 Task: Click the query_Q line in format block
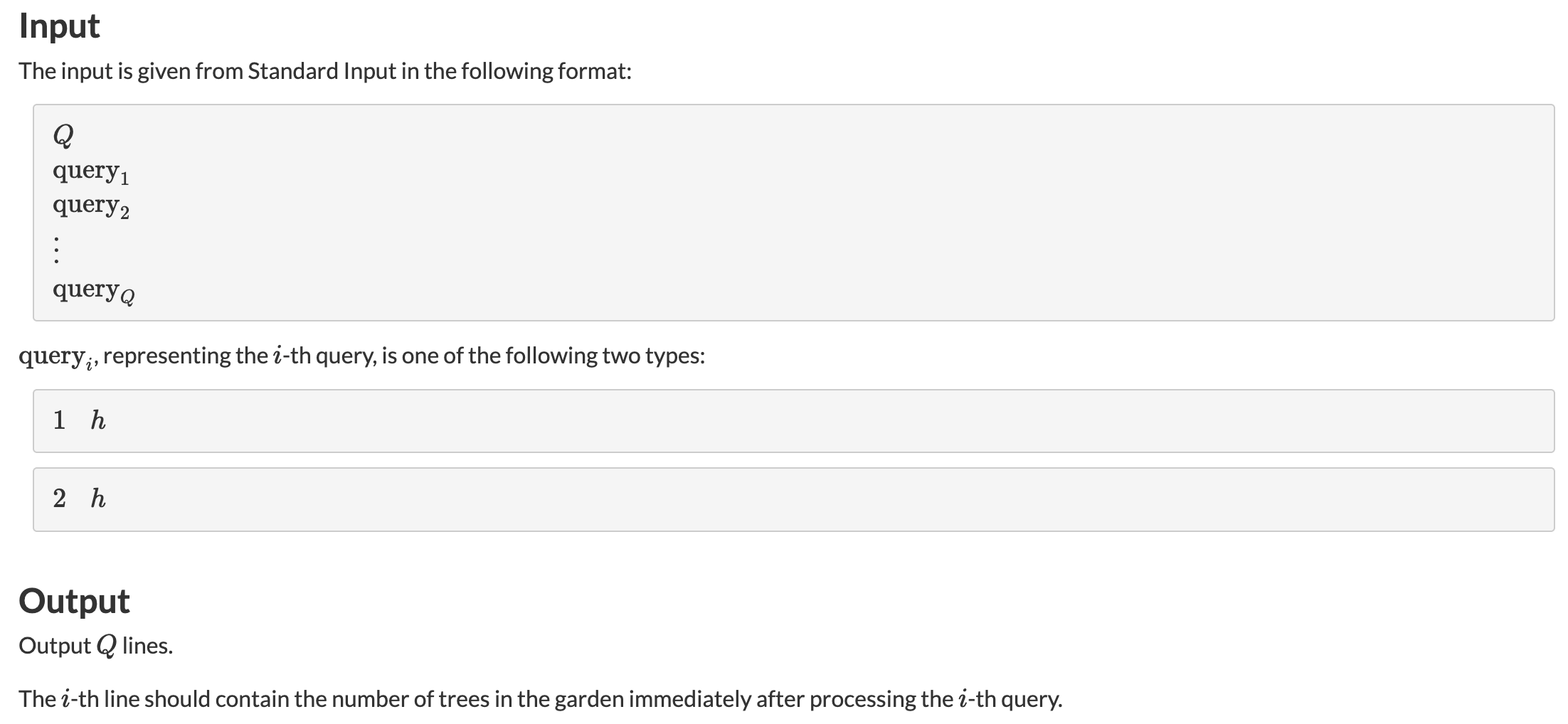(93, 290)
